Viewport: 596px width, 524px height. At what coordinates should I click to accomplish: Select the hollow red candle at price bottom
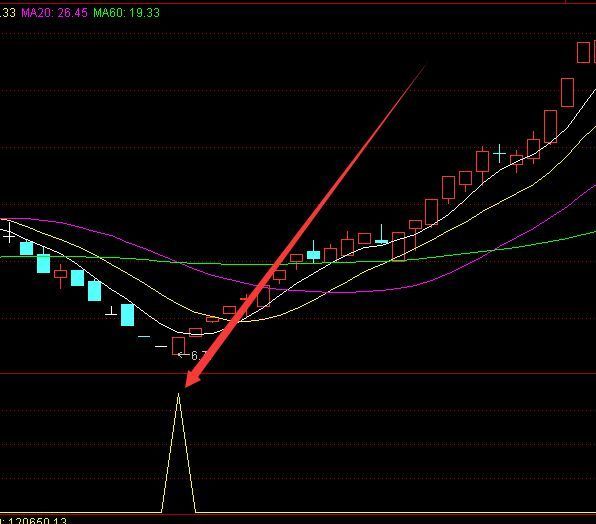click(x=178, y=346)
